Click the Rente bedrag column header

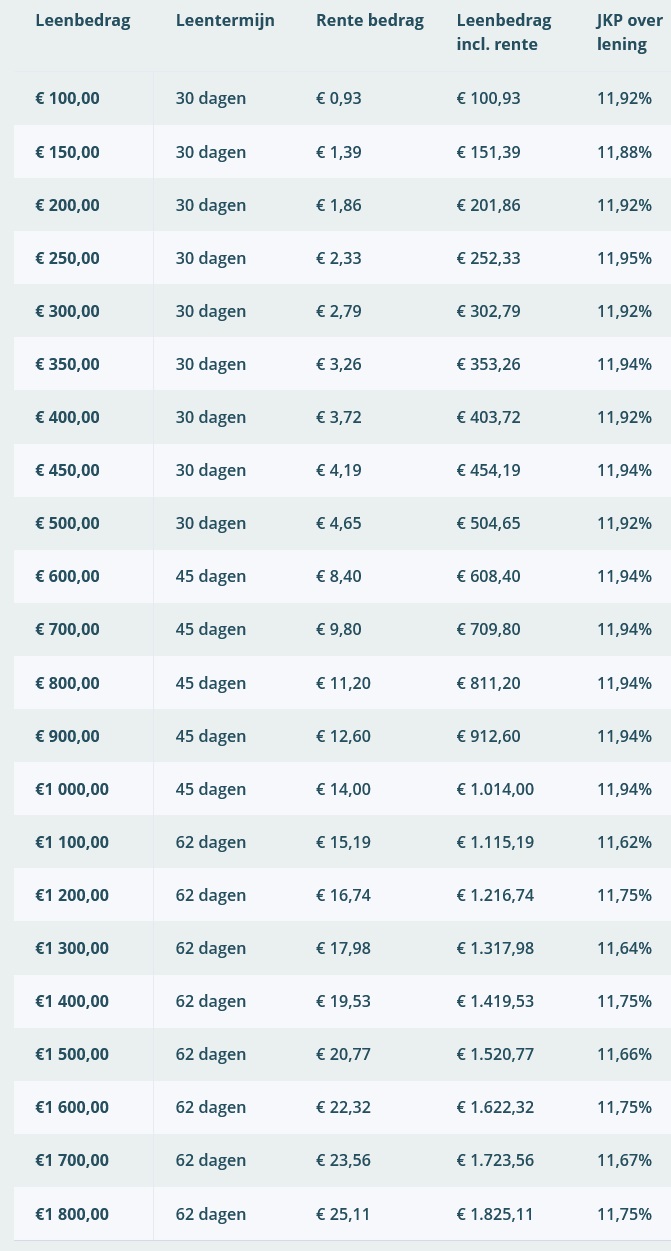click(370, 20)
